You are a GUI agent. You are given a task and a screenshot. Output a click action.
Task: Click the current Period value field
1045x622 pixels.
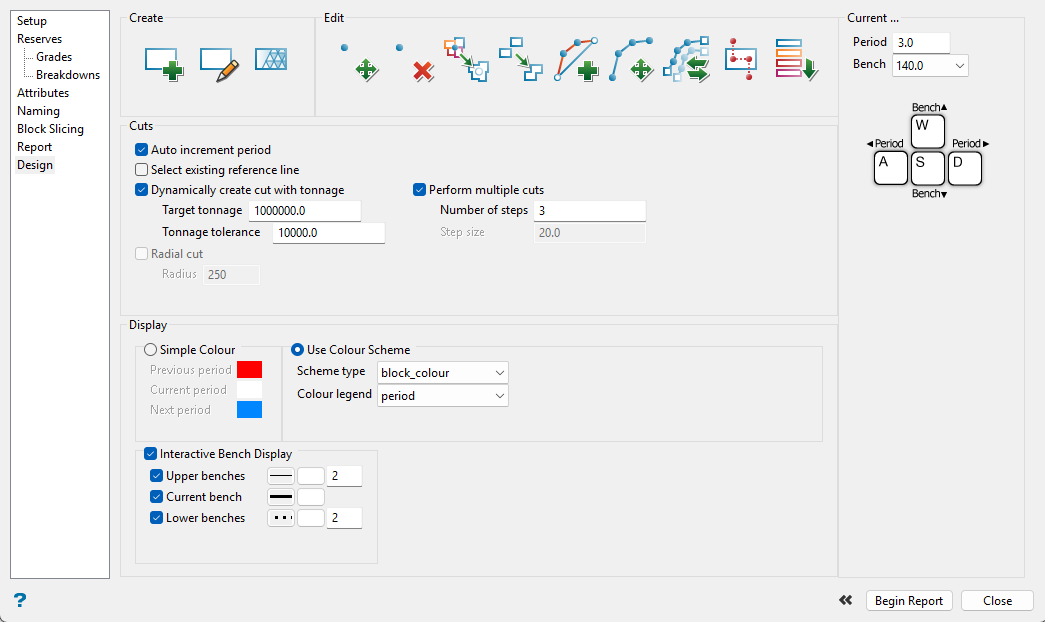pyautogui.click(x=921, y=43)
